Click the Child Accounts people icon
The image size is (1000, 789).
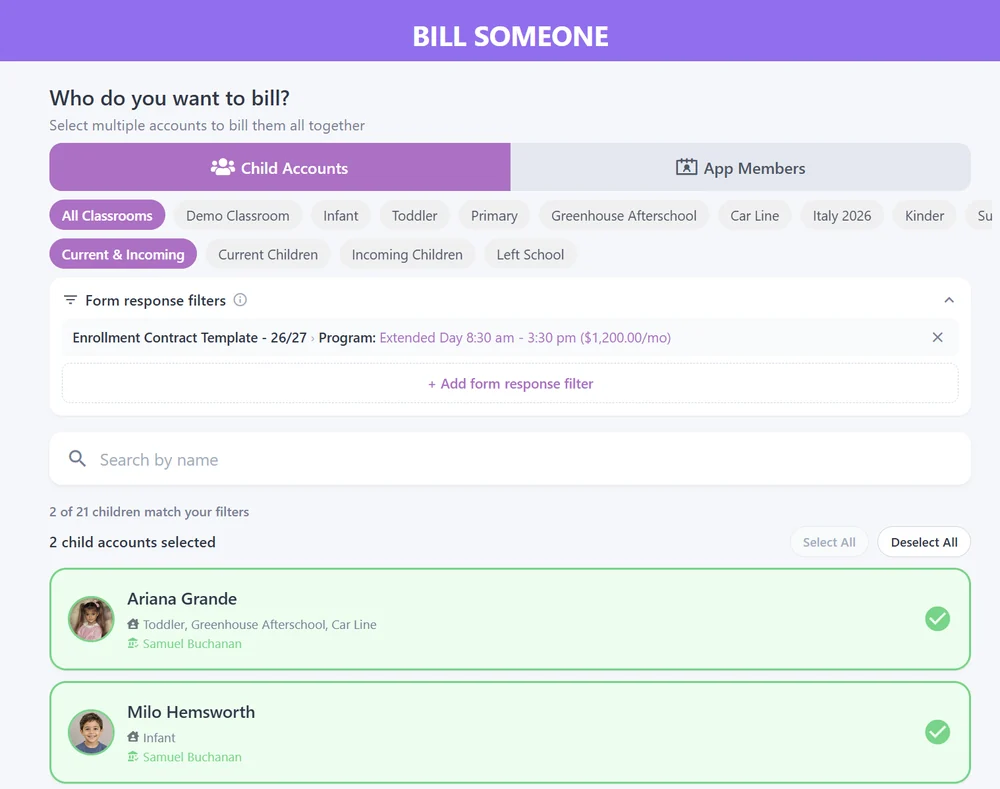[x=223, y=167]
